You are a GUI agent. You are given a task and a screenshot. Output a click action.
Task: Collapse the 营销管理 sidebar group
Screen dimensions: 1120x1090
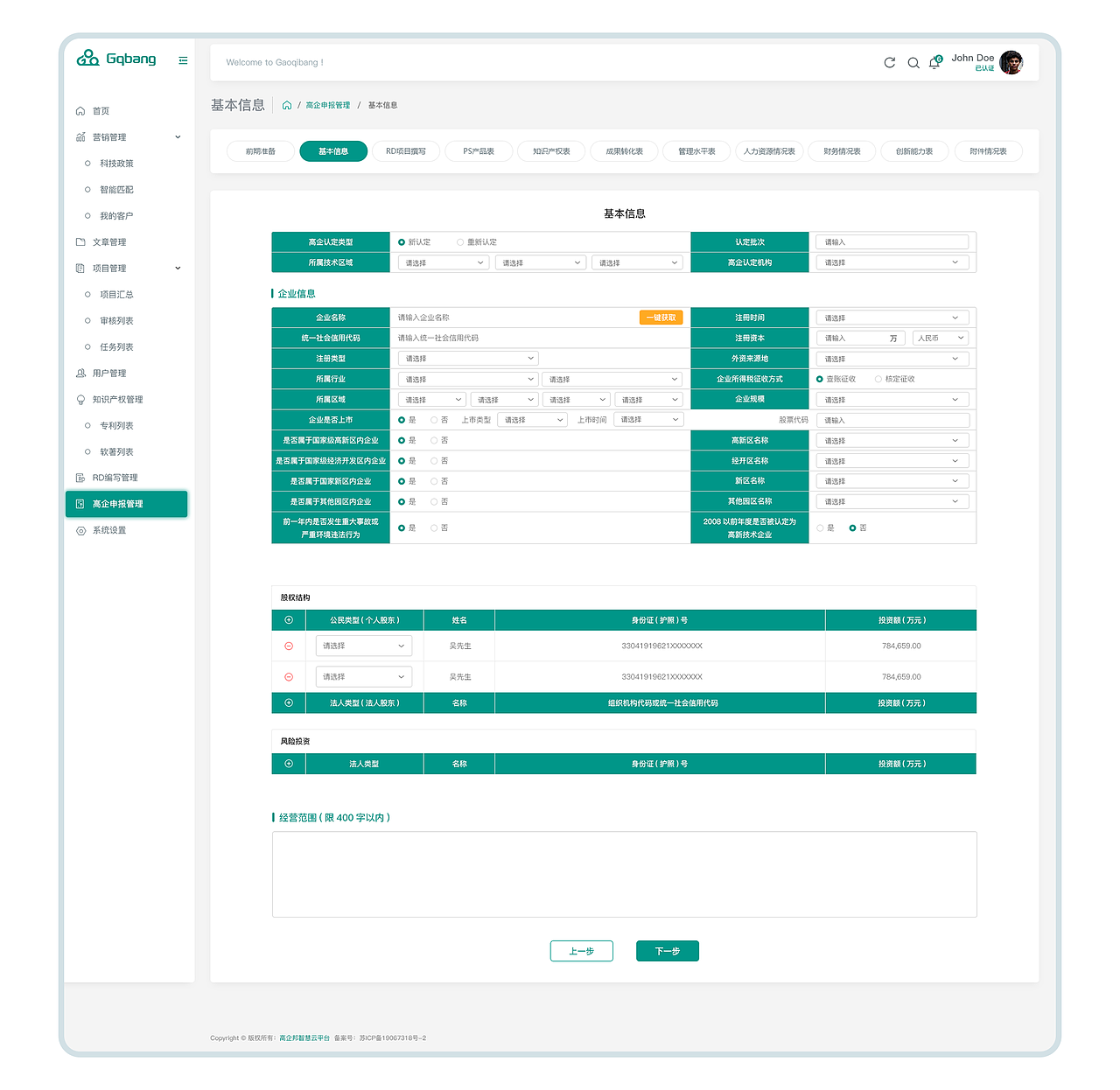[178, 137]
